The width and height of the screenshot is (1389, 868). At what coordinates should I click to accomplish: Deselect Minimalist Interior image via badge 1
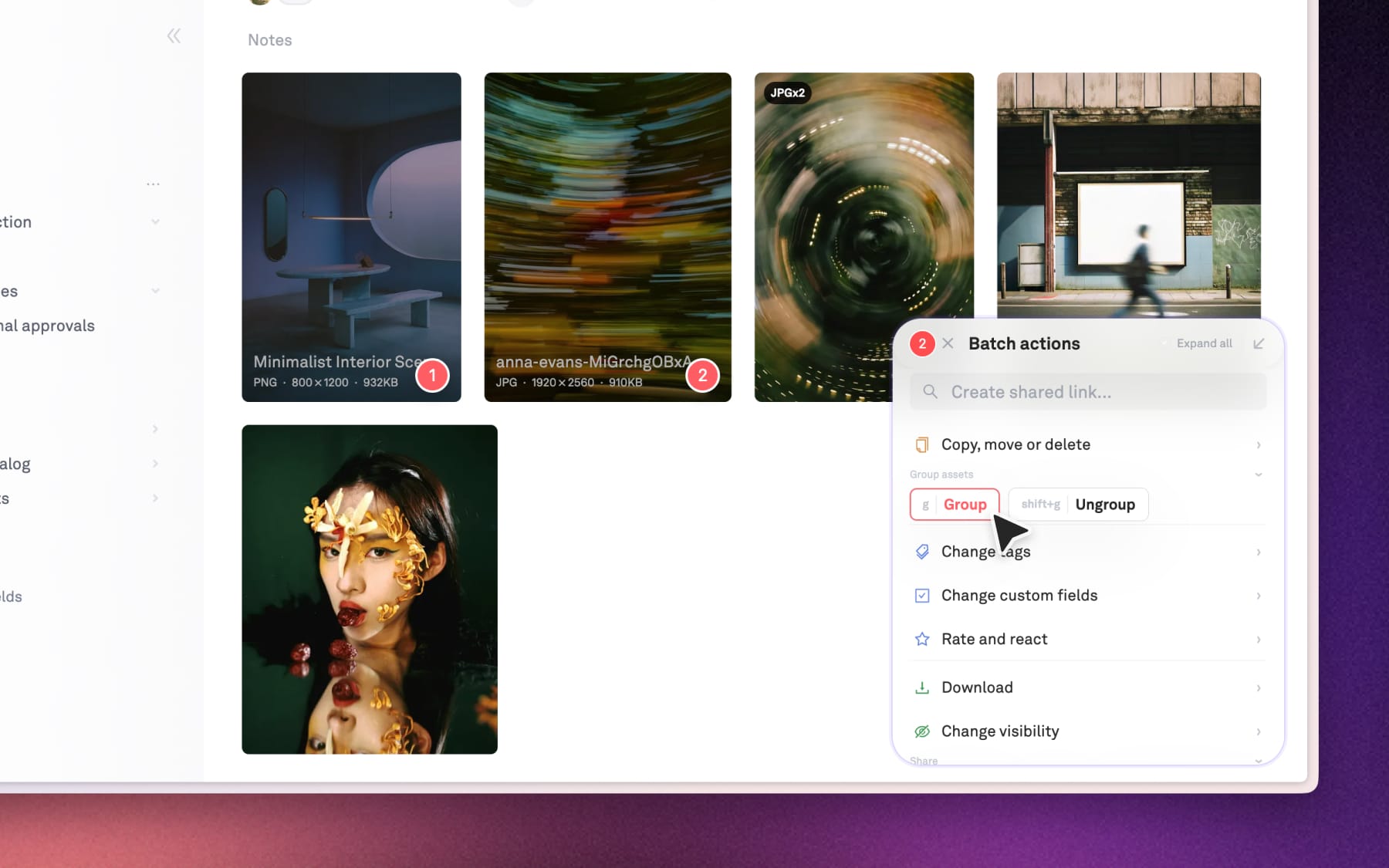point(432,376)
